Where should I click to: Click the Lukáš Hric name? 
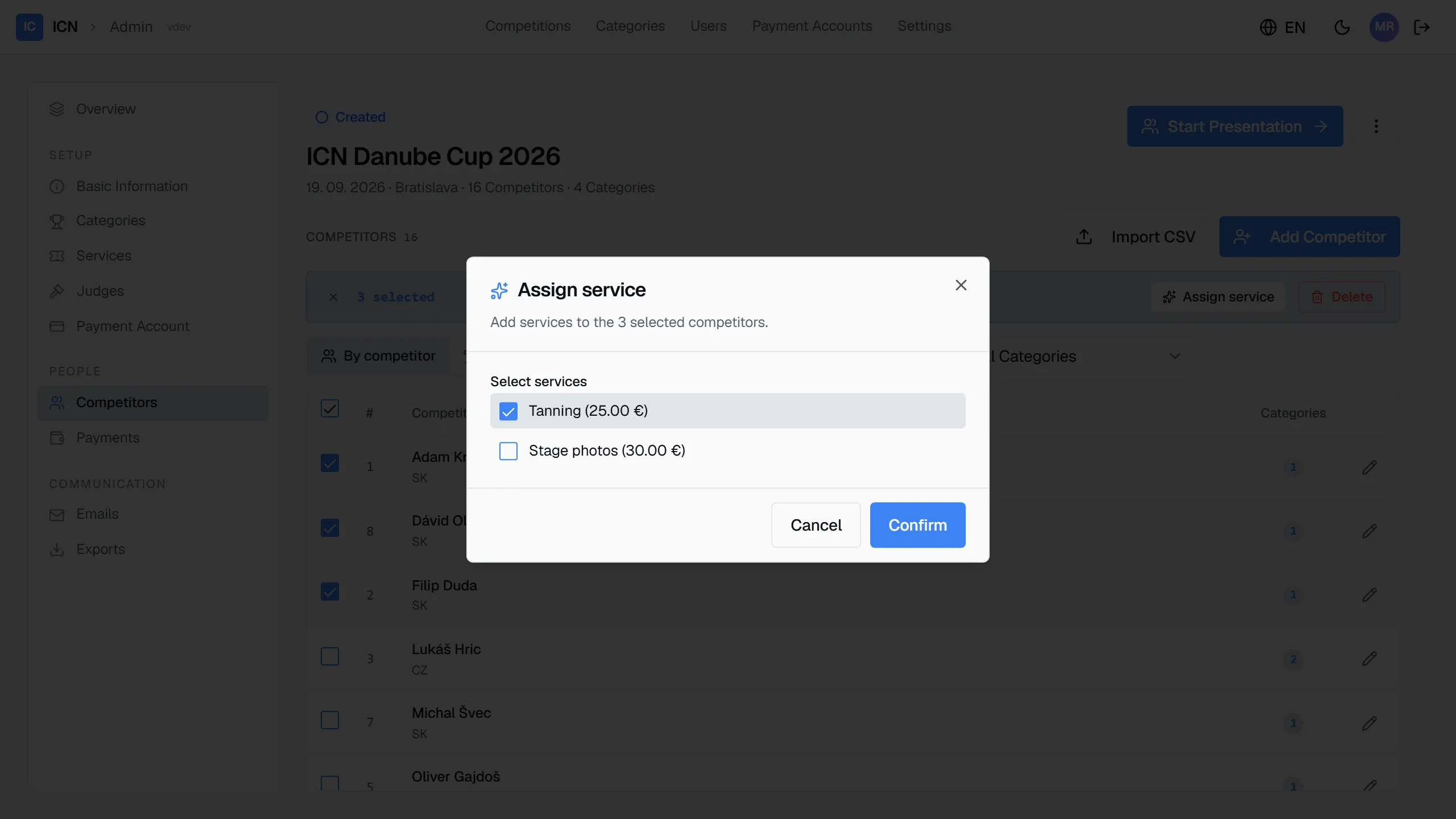pyautogui.click(x=446, y=649)
